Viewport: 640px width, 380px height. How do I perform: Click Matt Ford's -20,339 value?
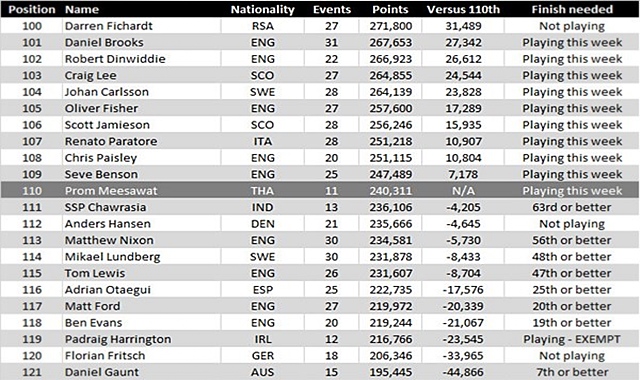click(463, 306)
